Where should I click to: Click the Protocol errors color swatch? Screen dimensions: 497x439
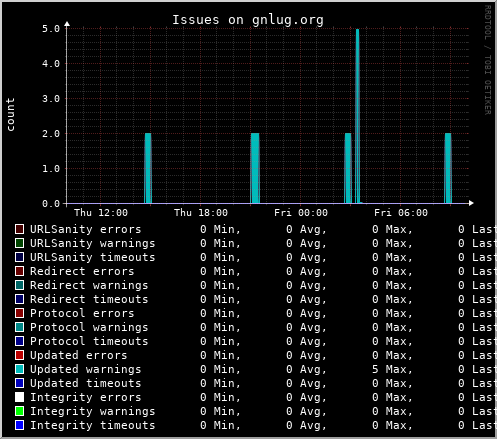(19, 313)
